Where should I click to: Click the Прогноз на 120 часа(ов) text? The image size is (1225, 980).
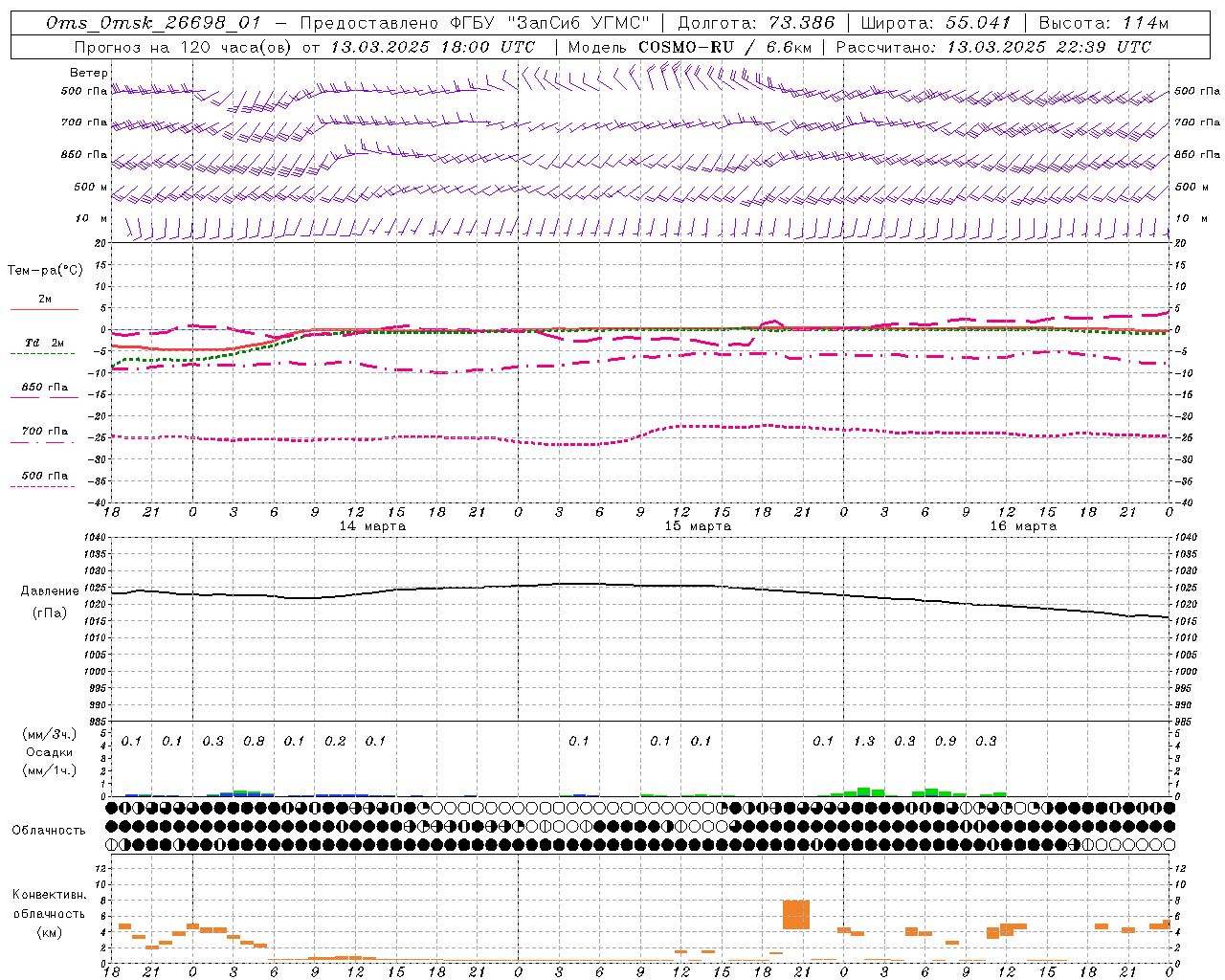tap(184, 47)
